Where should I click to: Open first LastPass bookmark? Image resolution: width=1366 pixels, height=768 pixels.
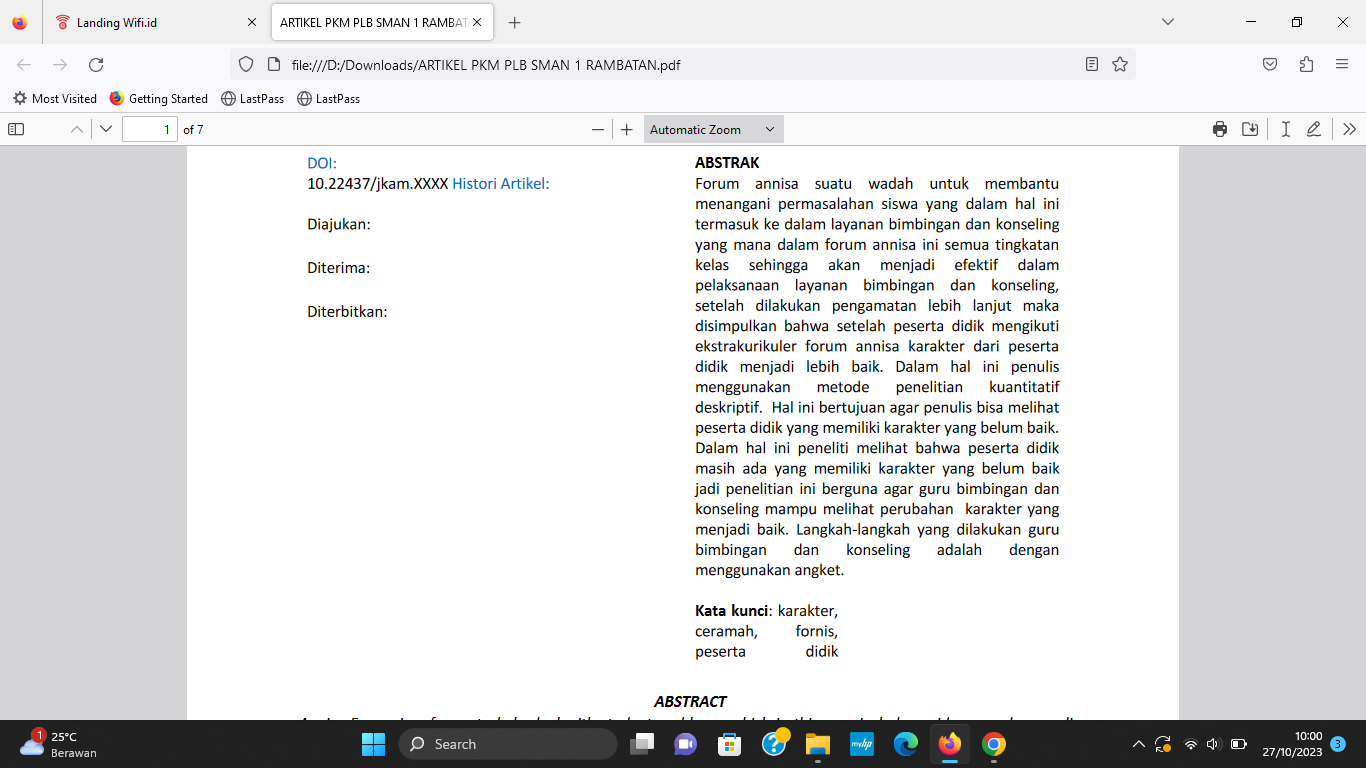[253, 99]
